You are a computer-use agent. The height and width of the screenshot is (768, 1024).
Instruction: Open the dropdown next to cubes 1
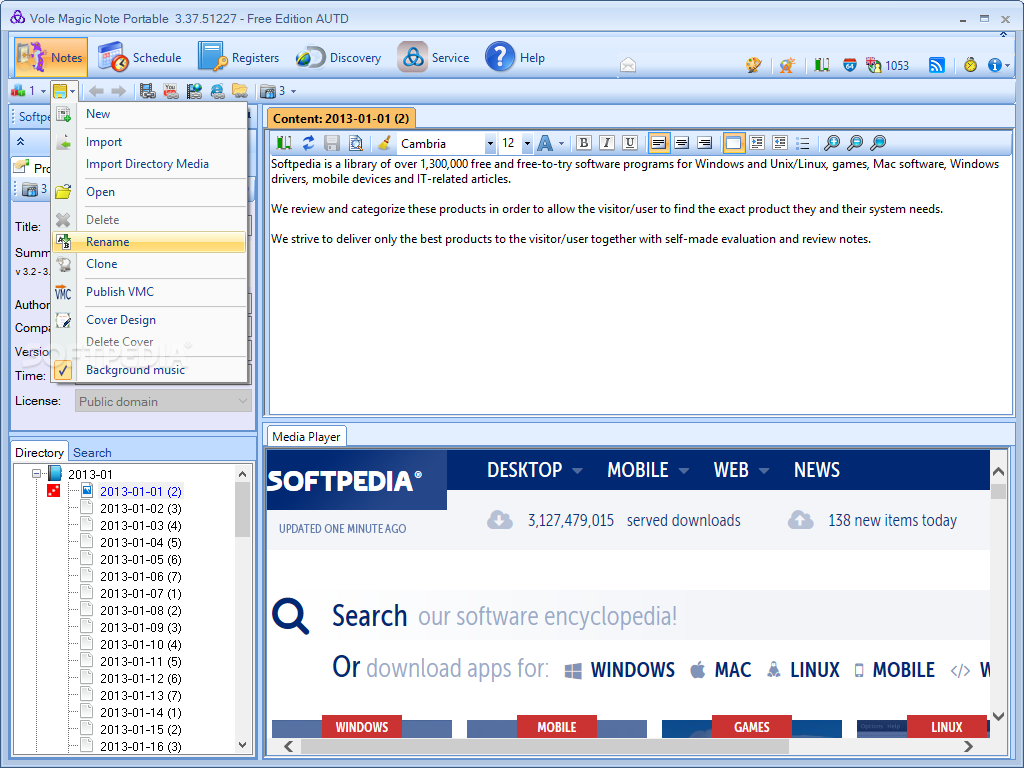point(43,91)
